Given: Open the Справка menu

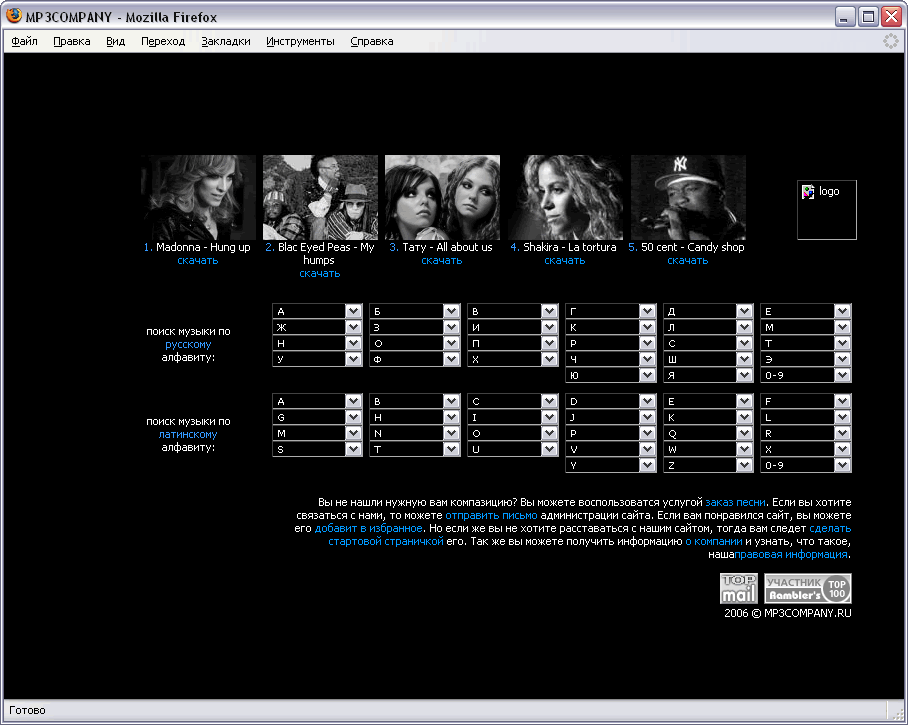Looking at the screenshot, I should tap(372, 41).
